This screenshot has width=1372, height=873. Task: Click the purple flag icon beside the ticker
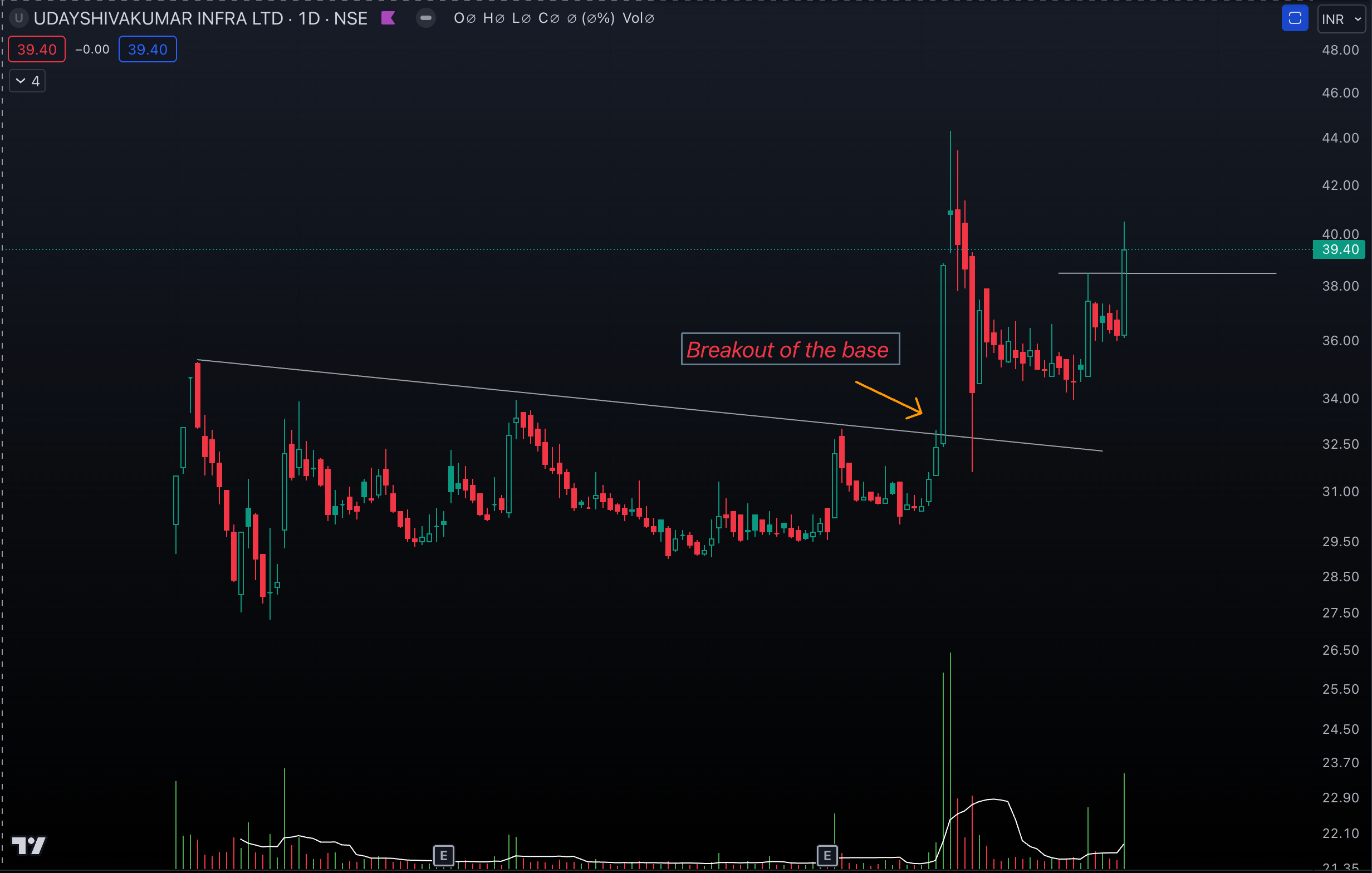389,18
